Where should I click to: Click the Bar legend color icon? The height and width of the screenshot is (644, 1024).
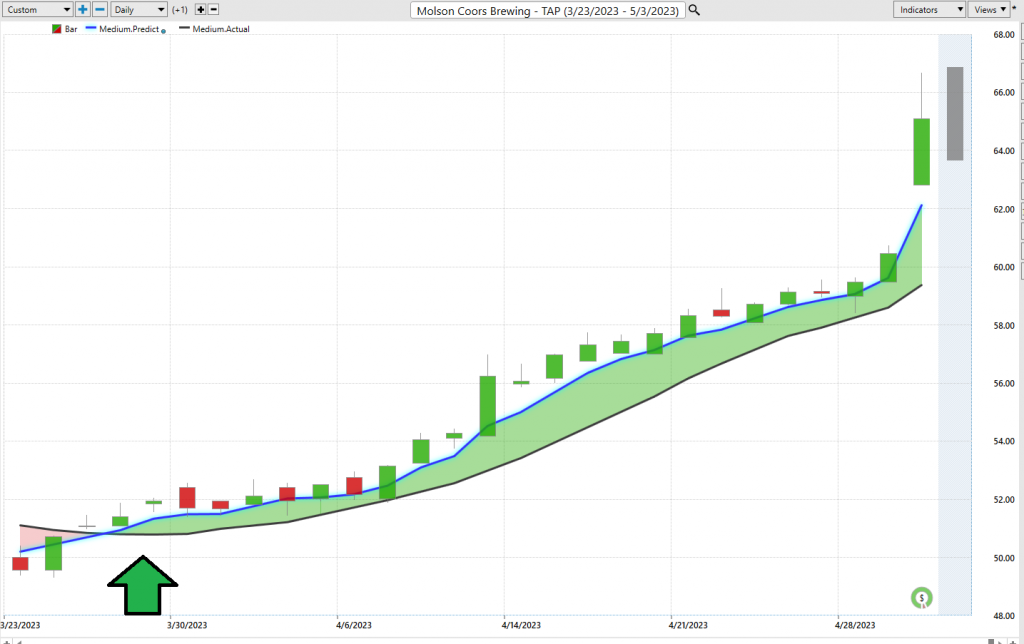tap(57, 29)
